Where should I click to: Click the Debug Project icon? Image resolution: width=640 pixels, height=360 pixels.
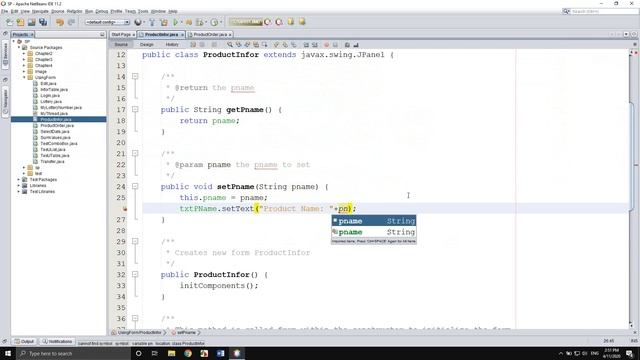(x=189, y=22)
